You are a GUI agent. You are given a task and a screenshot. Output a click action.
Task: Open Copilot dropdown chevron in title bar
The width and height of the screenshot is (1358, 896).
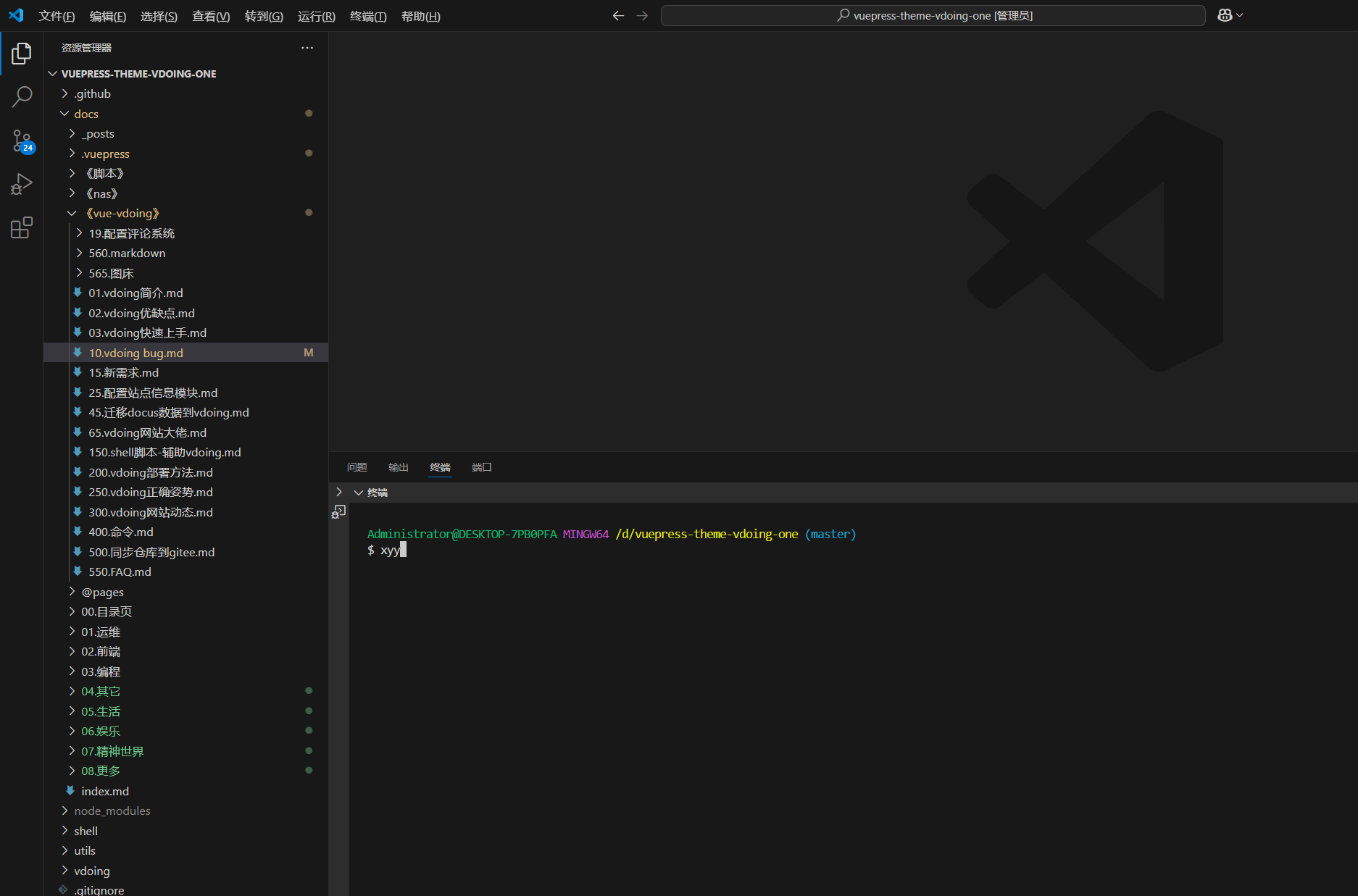[1239, 15]
